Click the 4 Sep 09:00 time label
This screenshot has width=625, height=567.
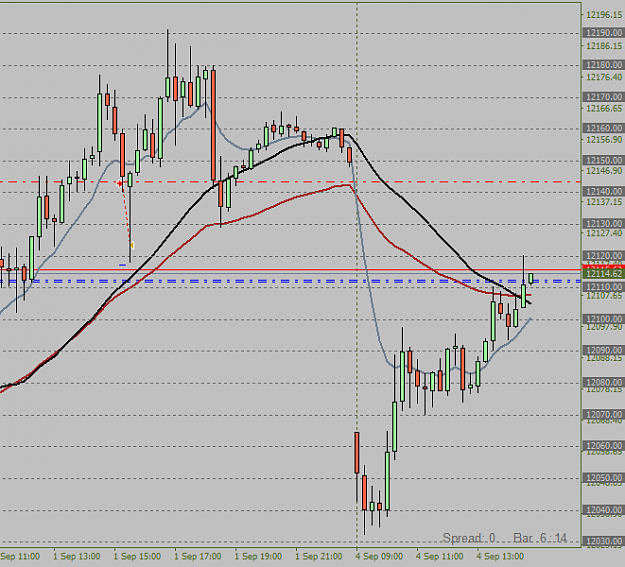379,556
